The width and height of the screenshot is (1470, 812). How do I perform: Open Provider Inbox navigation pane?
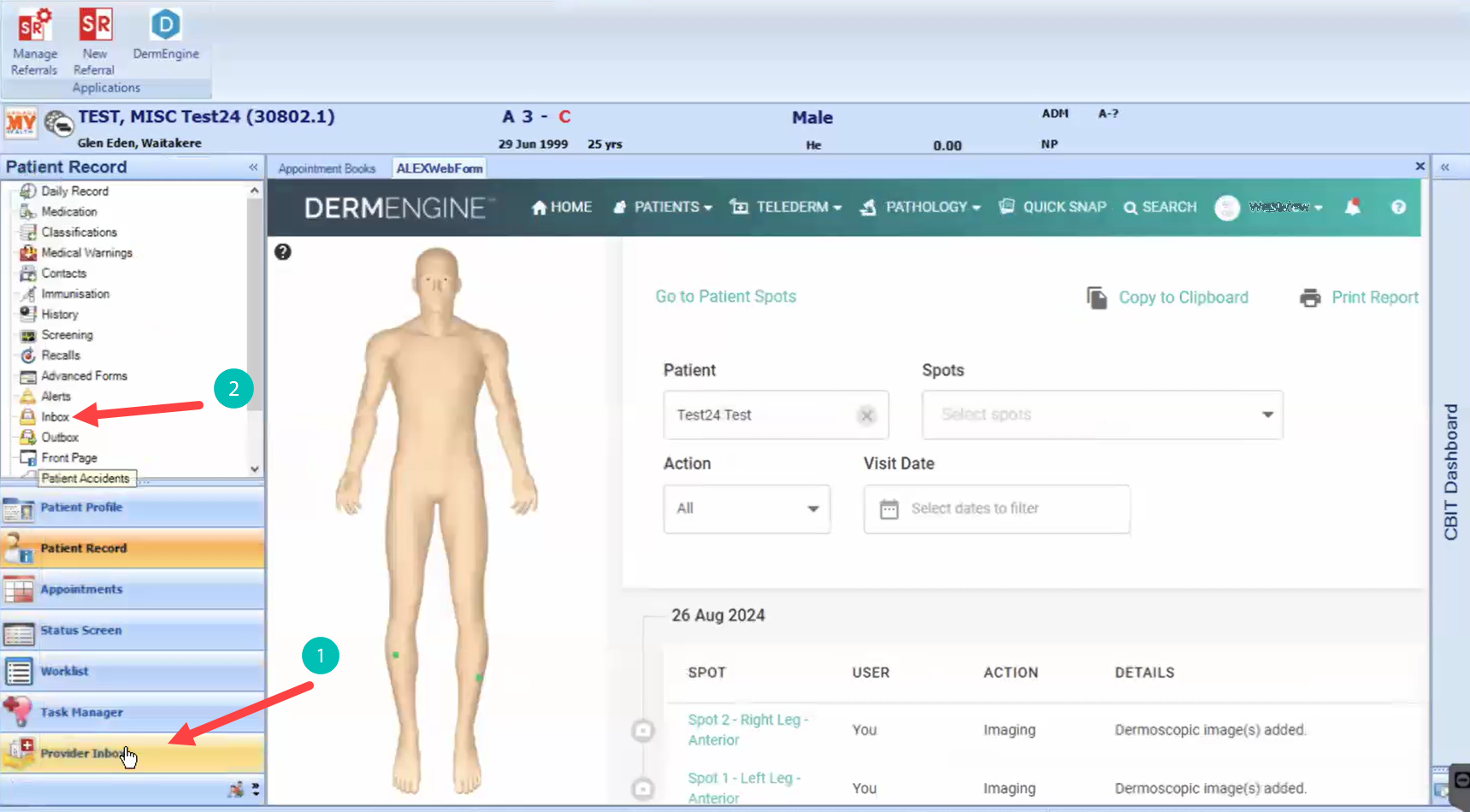[x=133, y=754]
